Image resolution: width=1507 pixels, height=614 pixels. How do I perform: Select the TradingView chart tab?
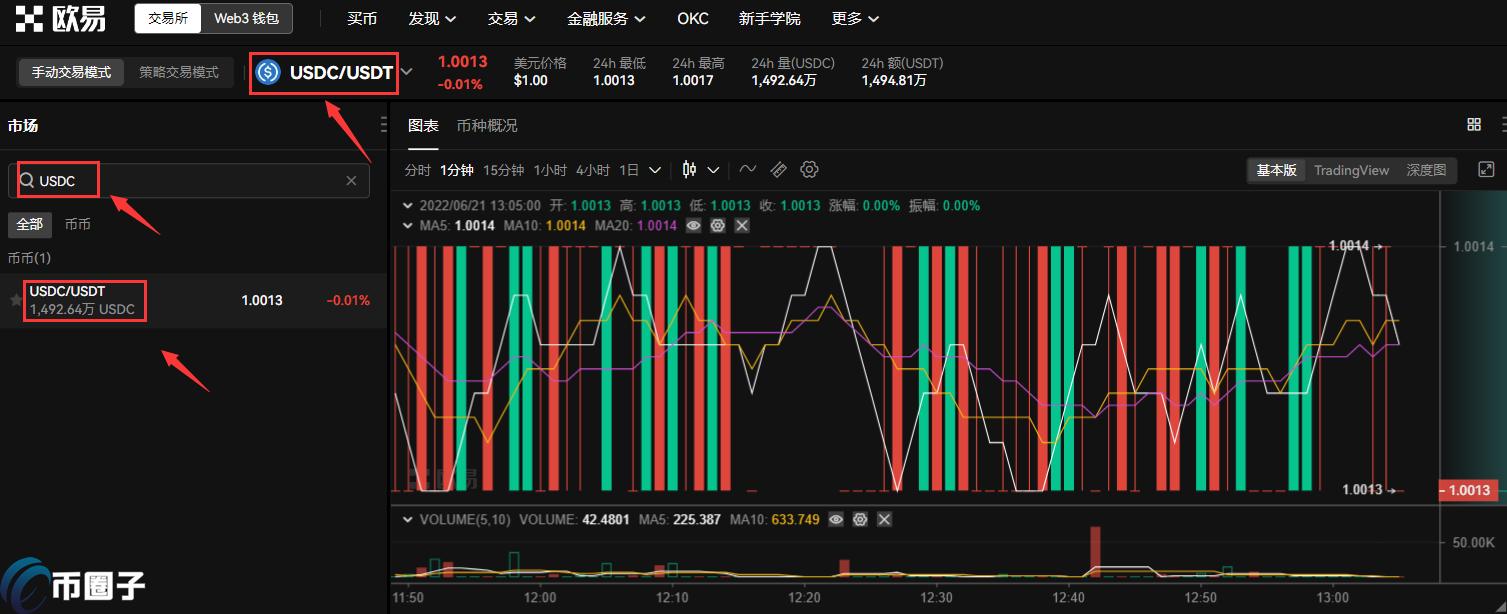tap(1351, 170)
